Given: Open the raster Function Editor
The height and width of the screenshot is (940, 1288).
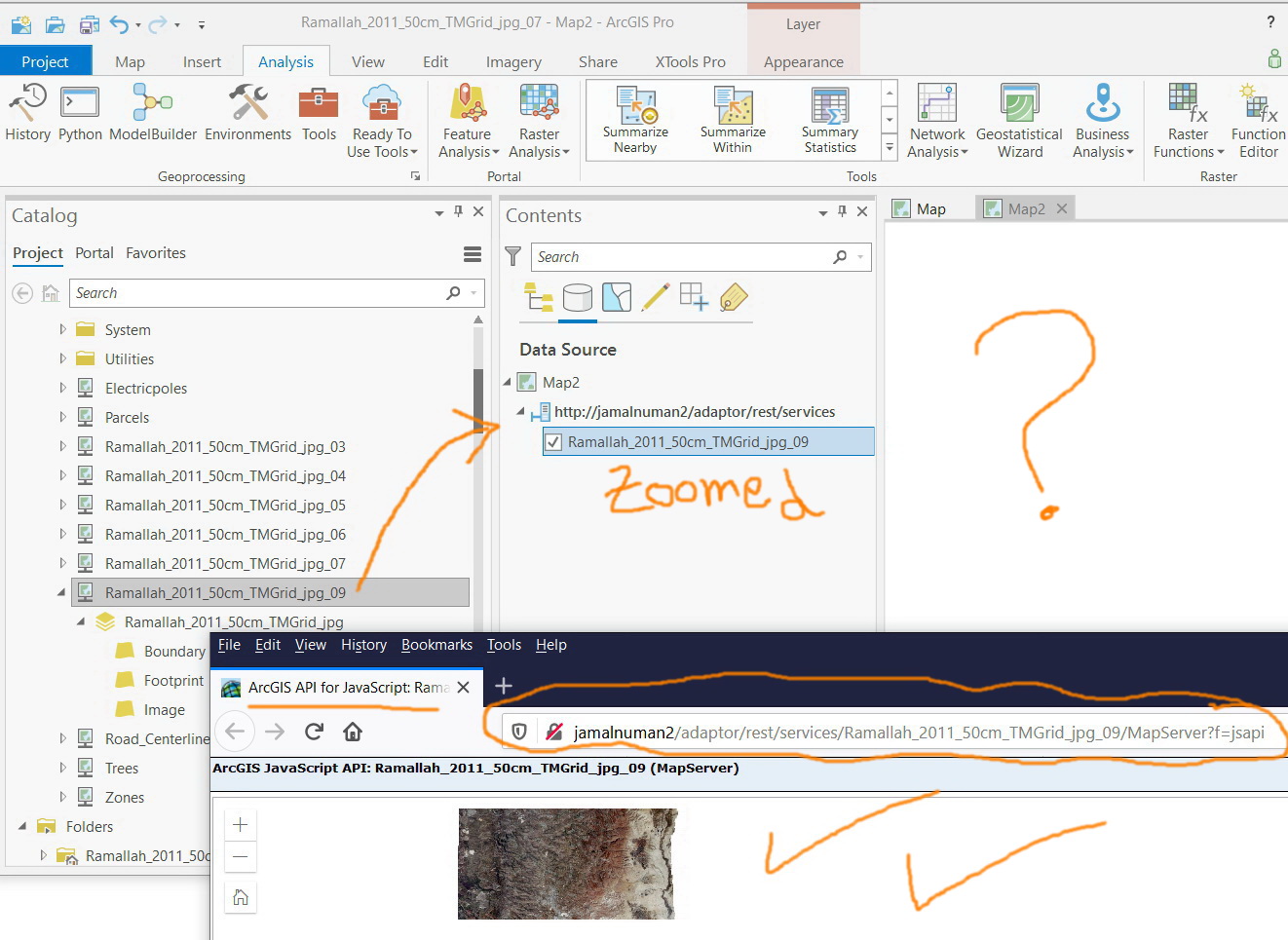Looking at the screenshot, I should (1258, 122).
